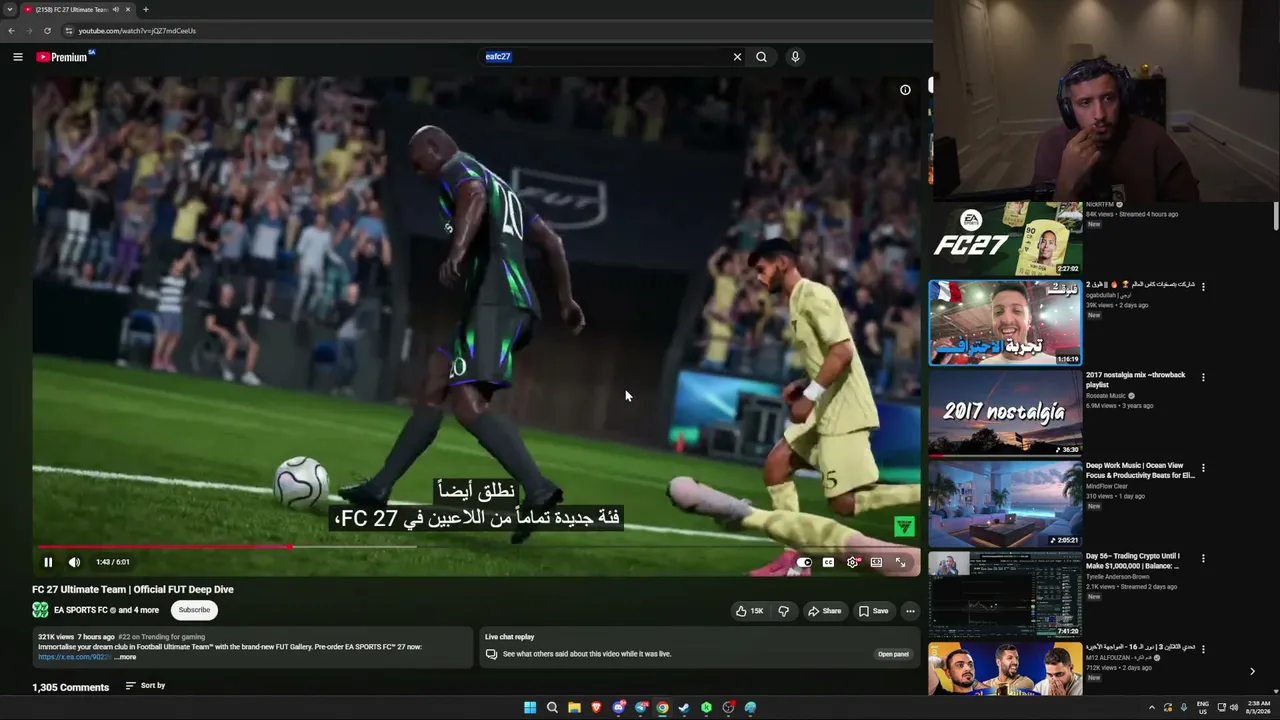The width and height of the screenshot is (1280, 720).
Task: Open the Trading Crypto stream thumbnail
Action: (x=1005, y=594)
